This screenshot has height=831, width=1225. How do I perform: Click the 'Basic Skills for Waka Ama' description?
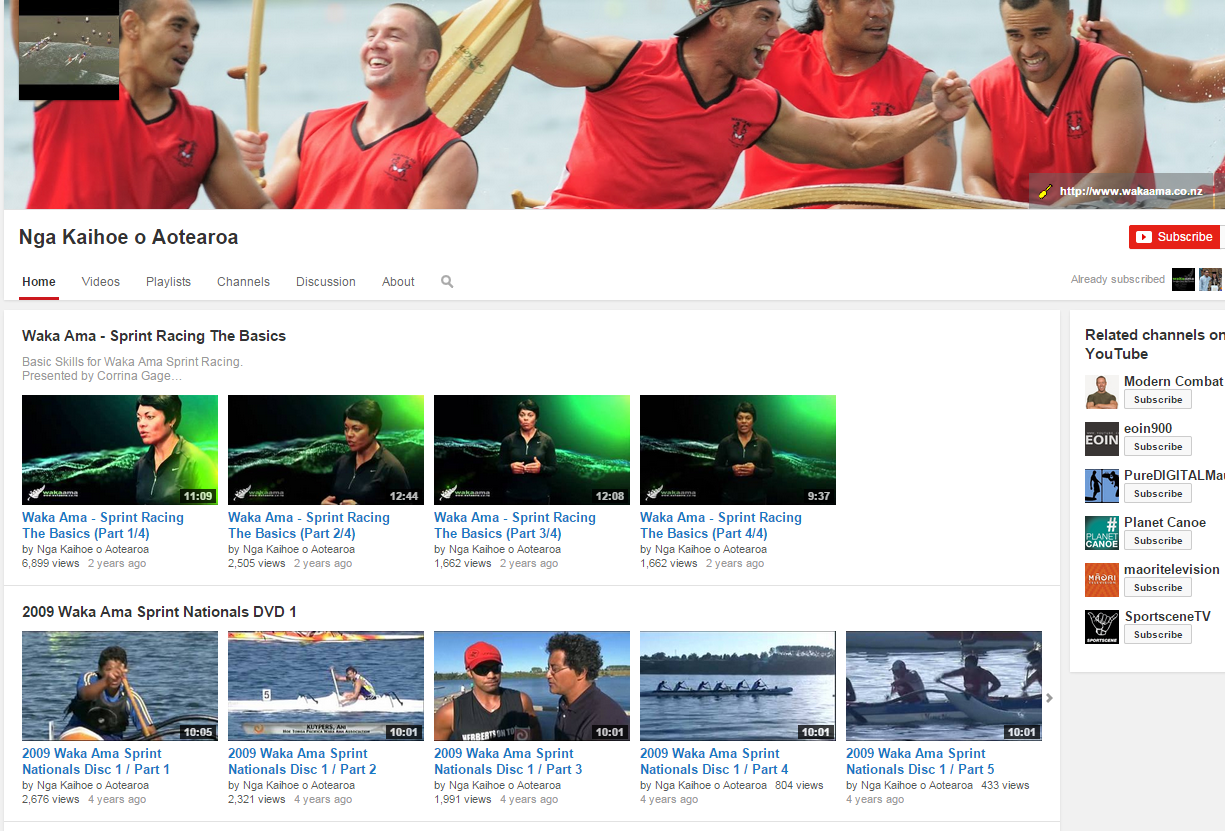coord(132,362)
